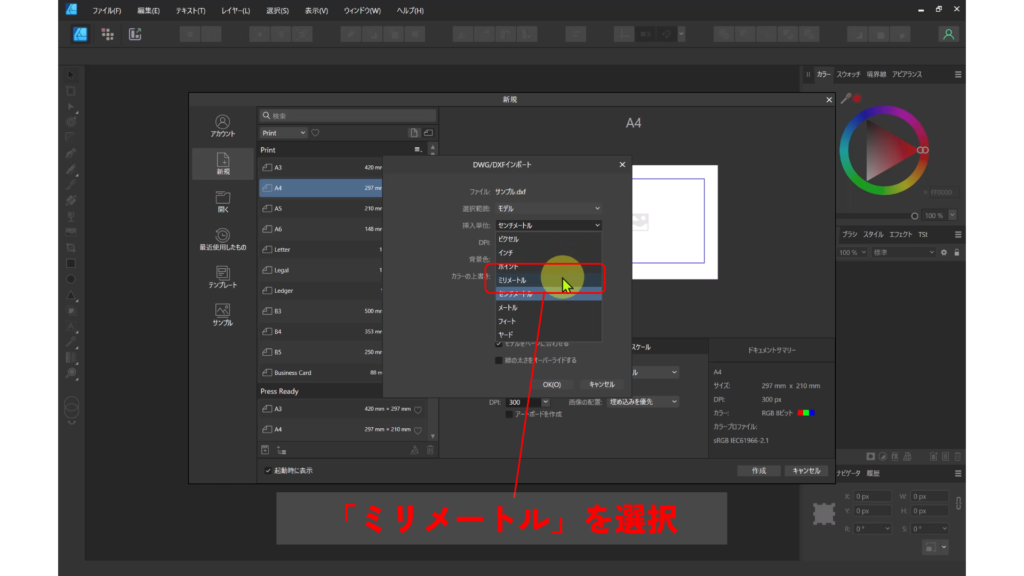
Task: Toggle 'Show on startup' checkbox
Action: pos(268,470)
